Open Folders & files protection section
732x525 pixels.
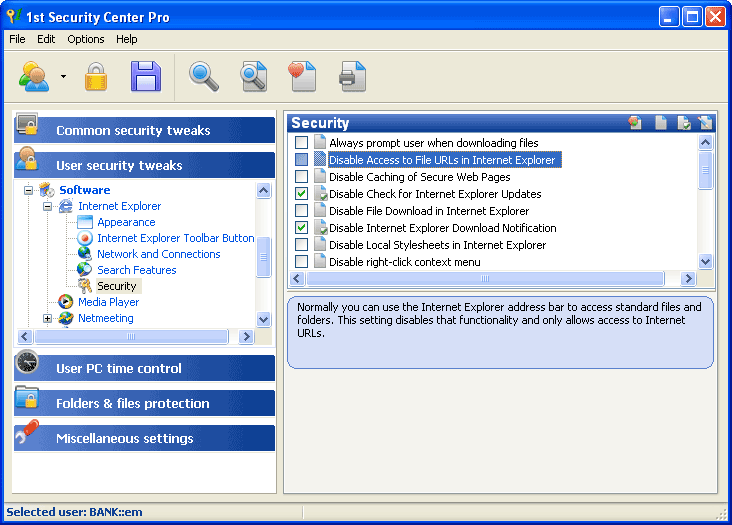point(144,403)
